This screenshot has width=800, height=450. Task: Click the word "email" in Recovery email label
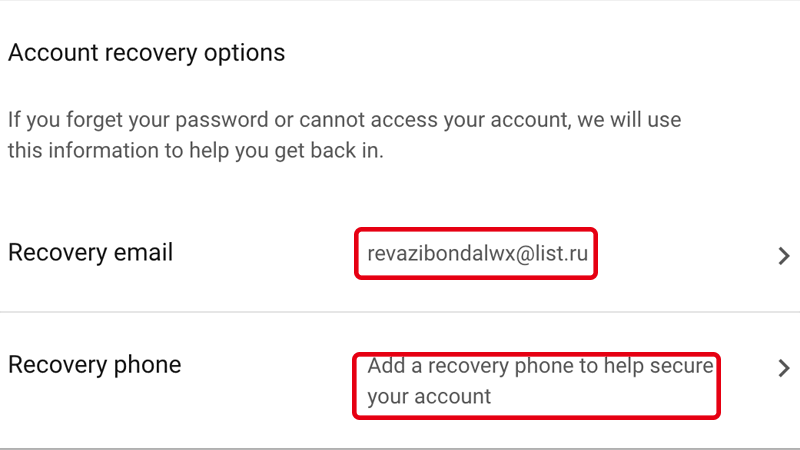(143, 253)
